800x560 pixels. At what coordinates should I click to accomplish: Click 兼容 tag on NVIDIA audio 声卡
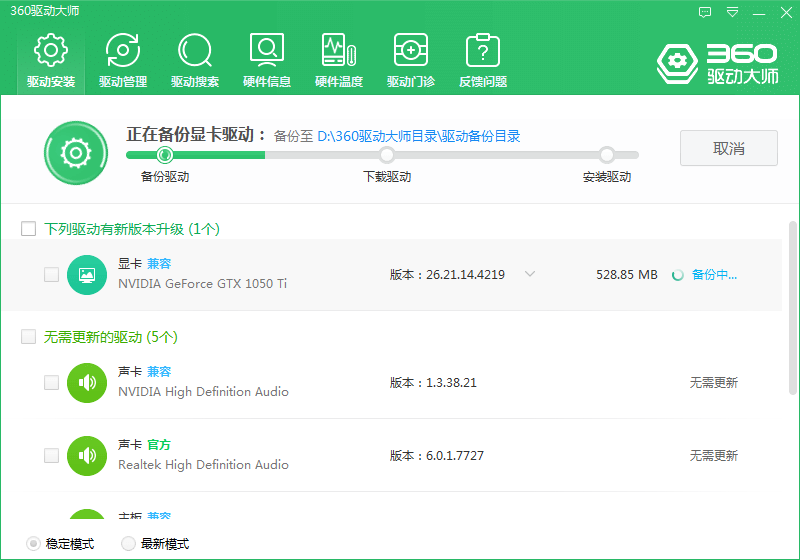point(159,372)
